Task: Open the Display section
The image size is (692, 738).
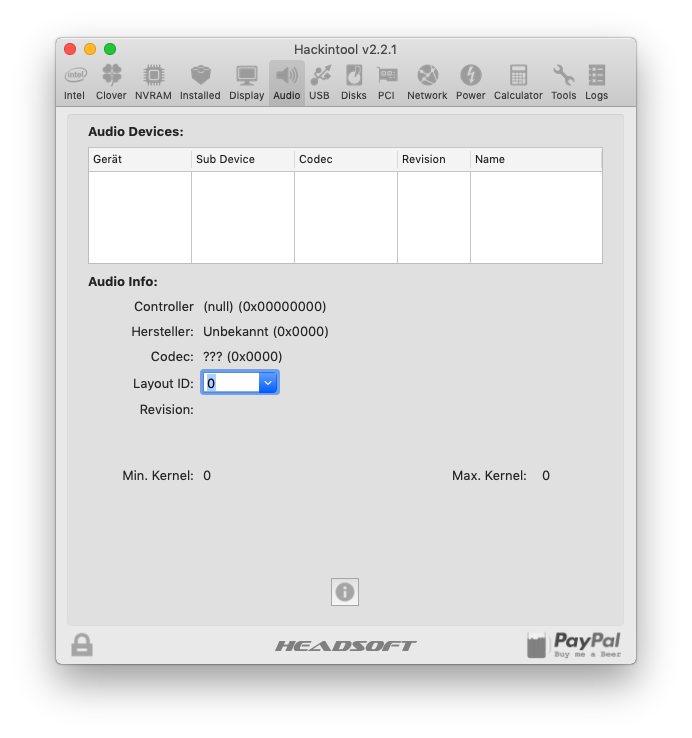Action: pos(246,83)
